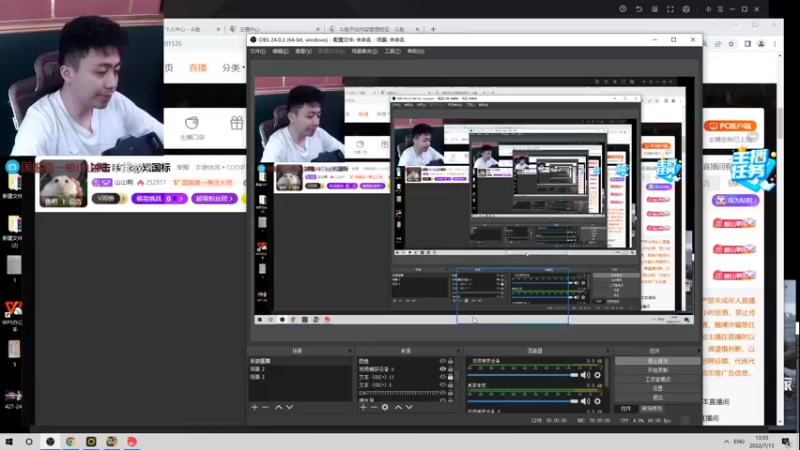Screen dimensions: 800x450
Task: Click the 直播 link on the Douyu page
Action: pos(198,68)
